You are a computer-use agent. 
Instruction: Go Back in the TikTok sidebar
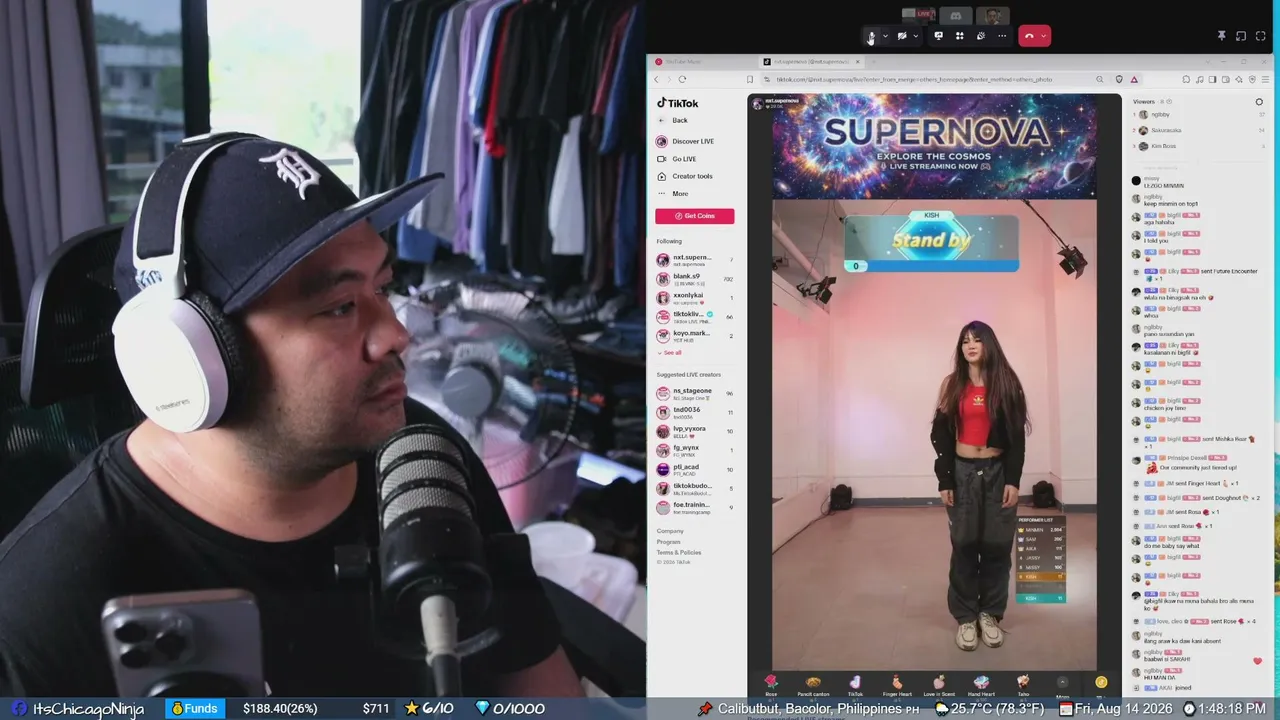coord(672,120)
